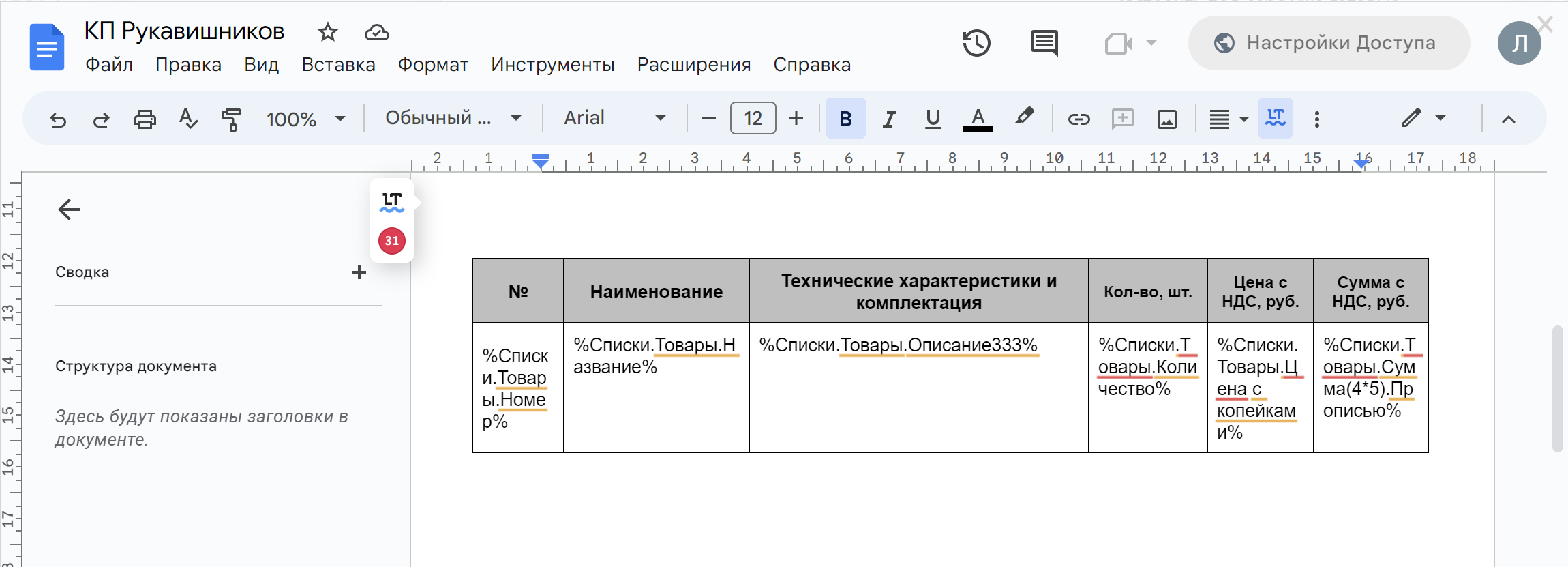Open the Файл menu
This screenshot has height=567, width=1568.
(109, 65)
